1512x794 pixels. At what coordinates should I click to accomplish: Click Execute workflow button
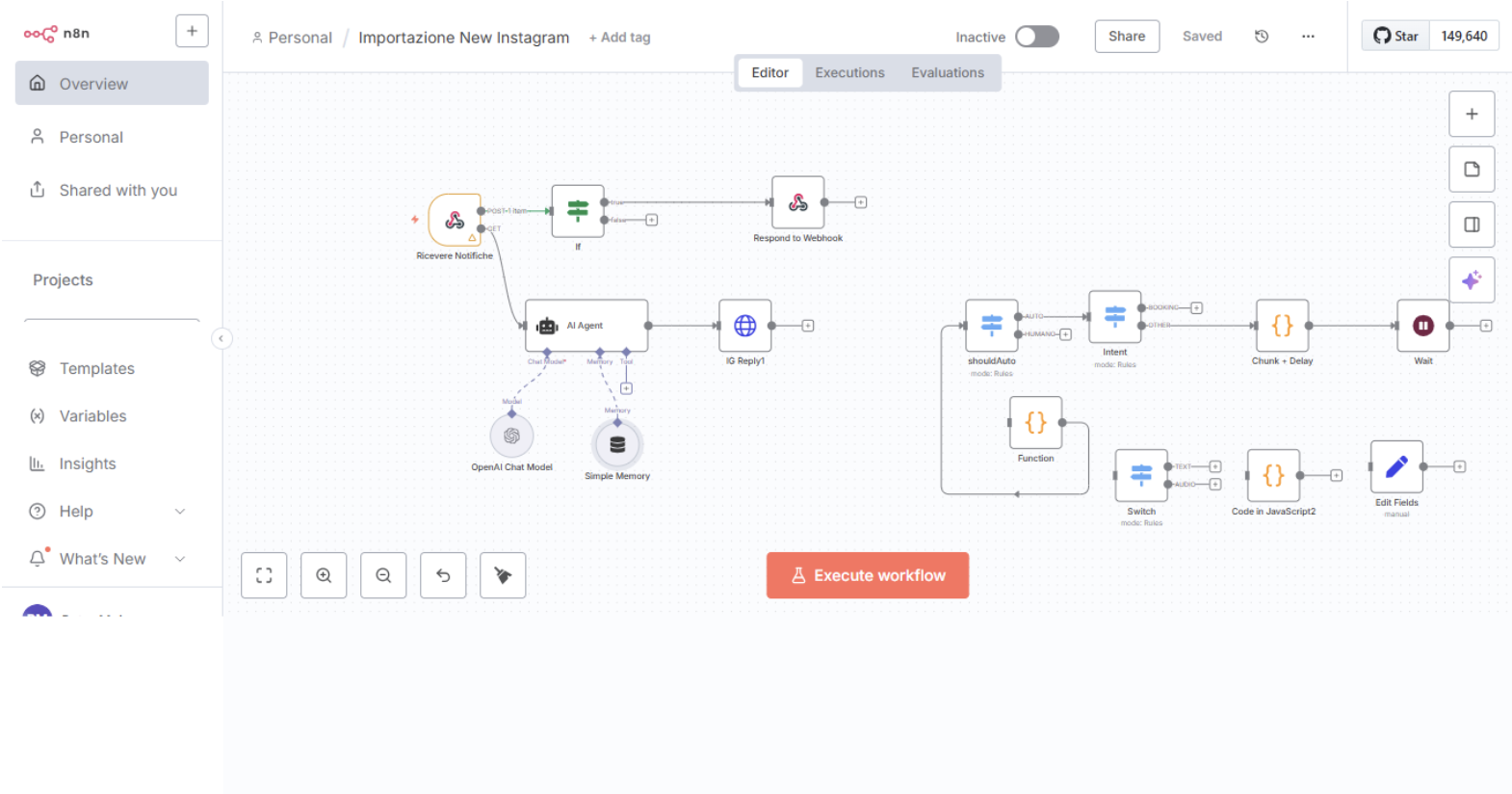coord(868,575)
